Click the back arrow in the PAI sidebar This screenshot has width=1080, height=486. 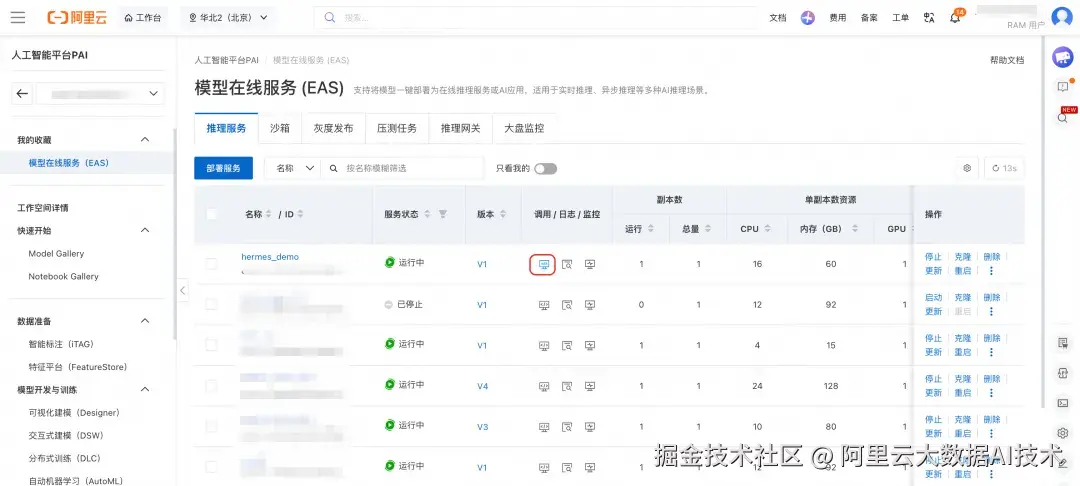23,94
